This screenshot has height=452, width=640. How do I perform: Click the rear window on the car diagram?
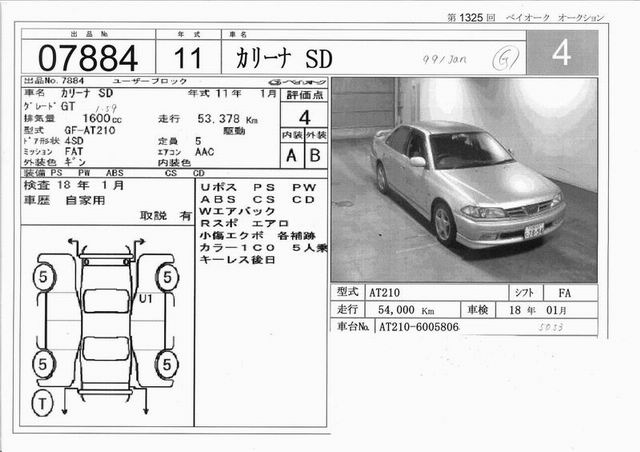point(106,348)
